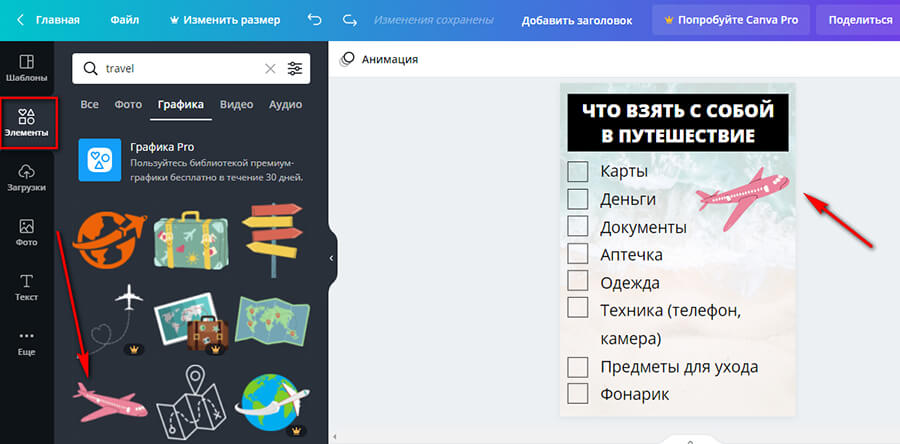This screenshot has width=900, height=444.
Task: Add the outline map with pin graphic
Action: click(191, 403)
